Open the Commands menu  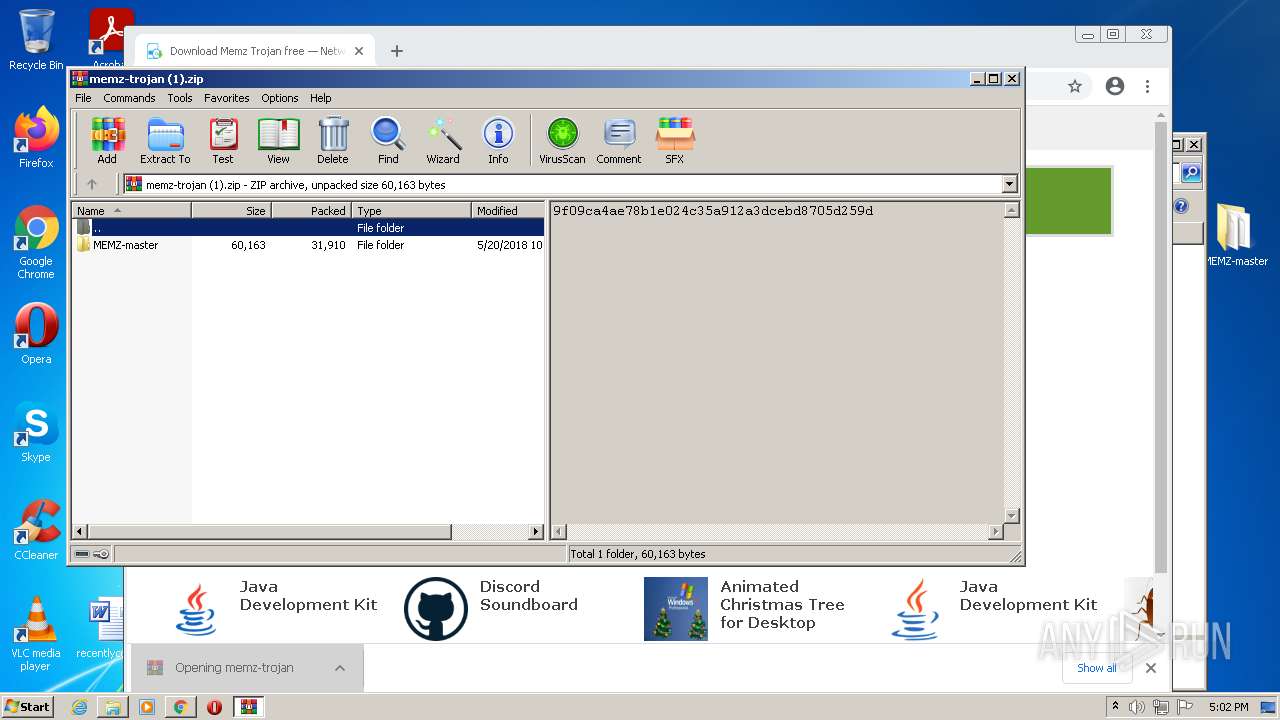click(x=129, y=98)
